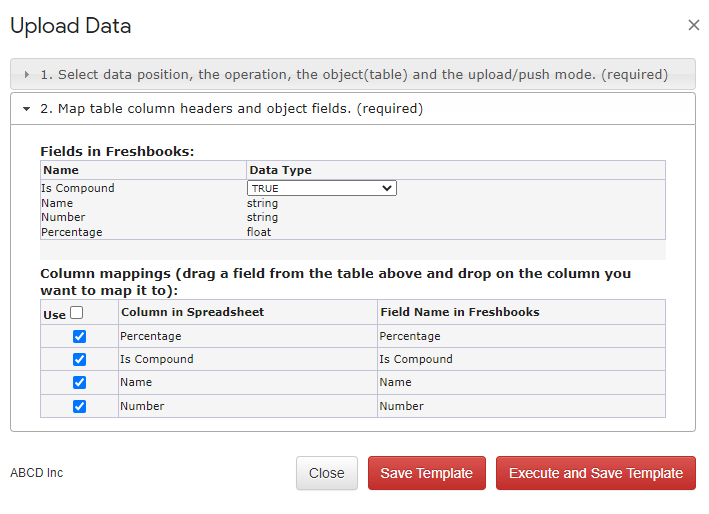Screen dimensions: 709x514
Task: Uncheck the Number column checkbox
Action: tap(80, 406)
